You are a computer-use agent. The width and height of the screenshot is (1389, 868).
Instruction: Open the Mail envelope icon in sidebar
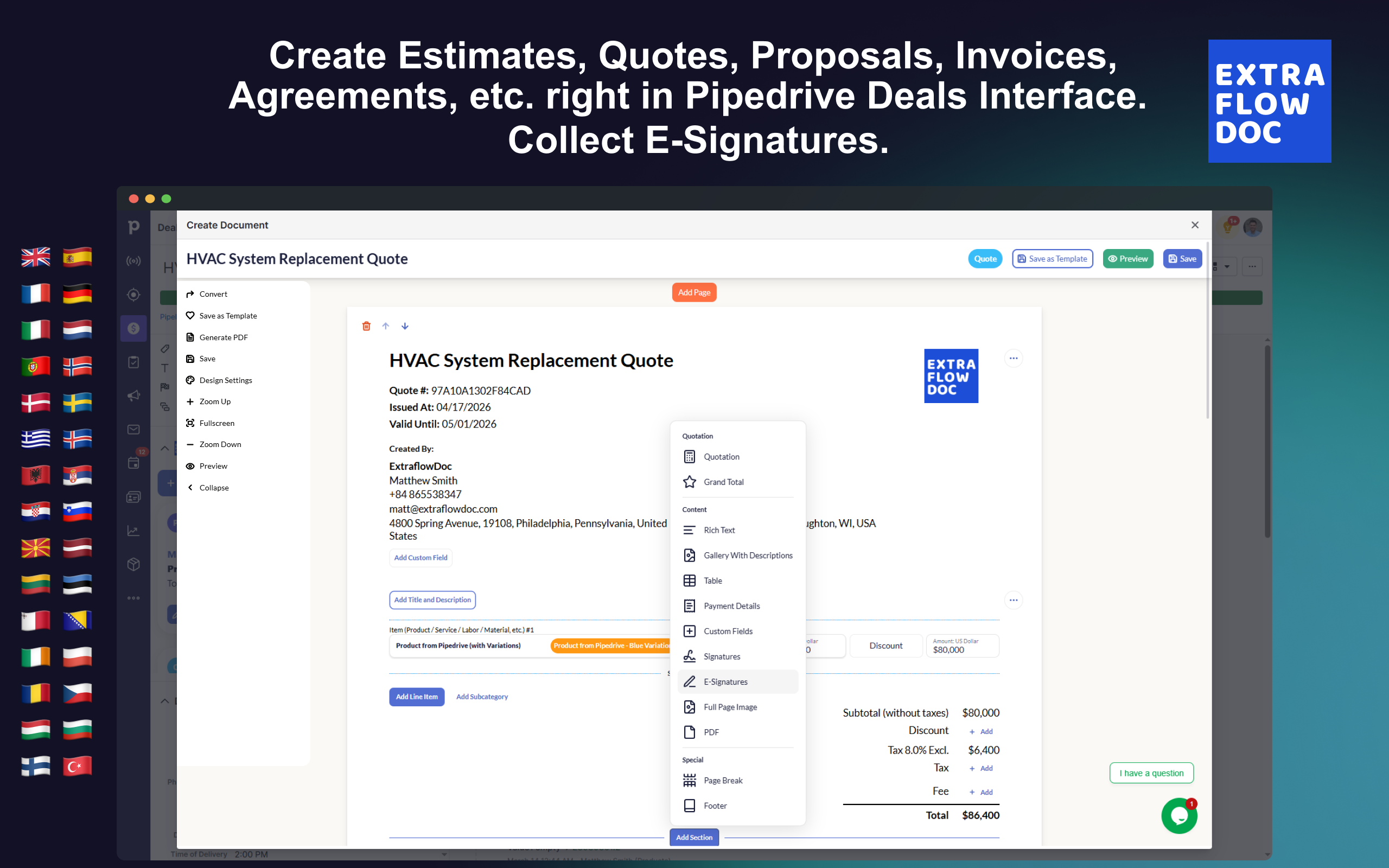click(133, 429)
